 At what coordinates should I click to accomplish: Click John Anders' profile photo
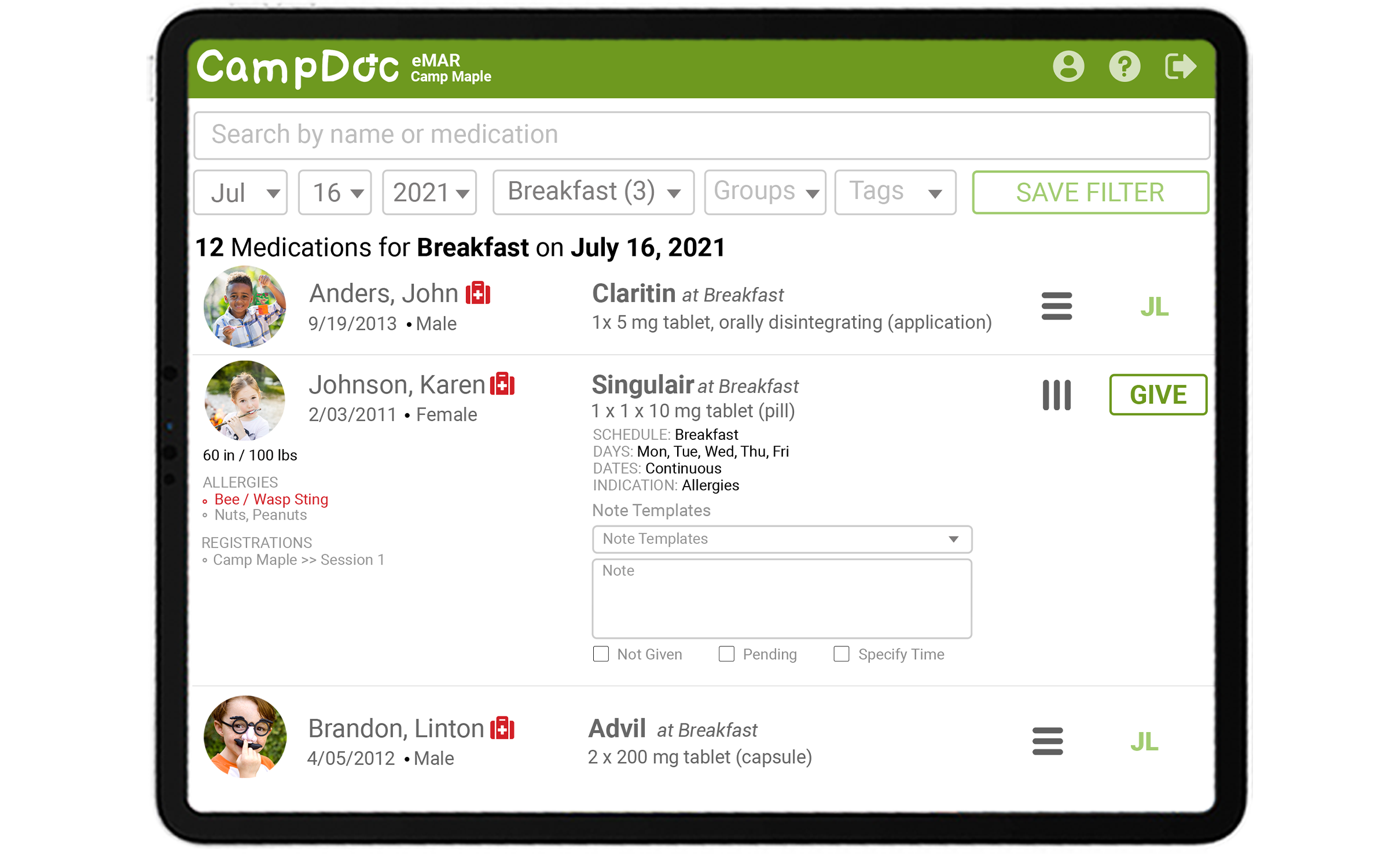tap(245, 307)
